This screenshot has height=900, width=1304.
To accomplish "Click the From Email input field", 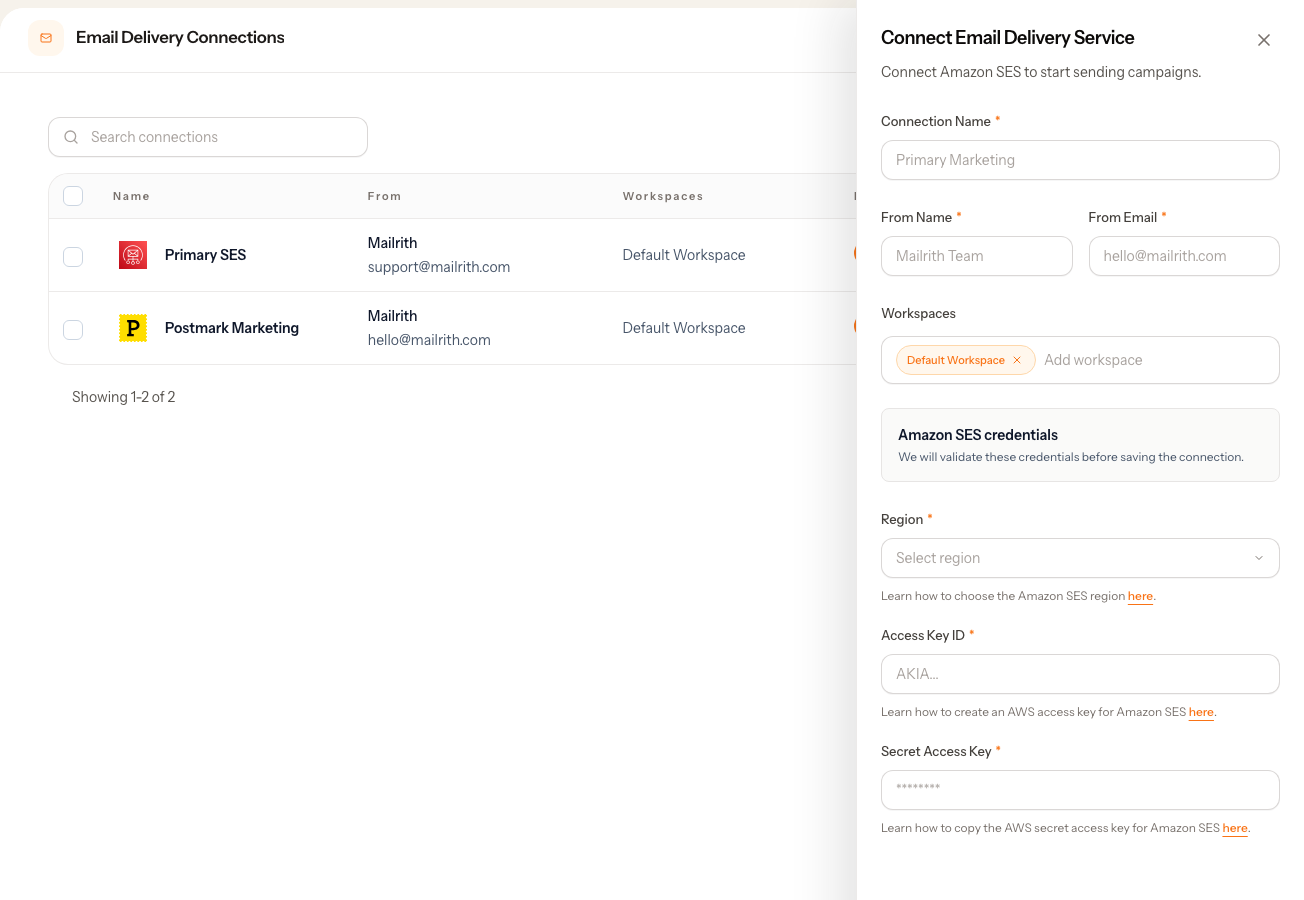I will (1184, 256).
